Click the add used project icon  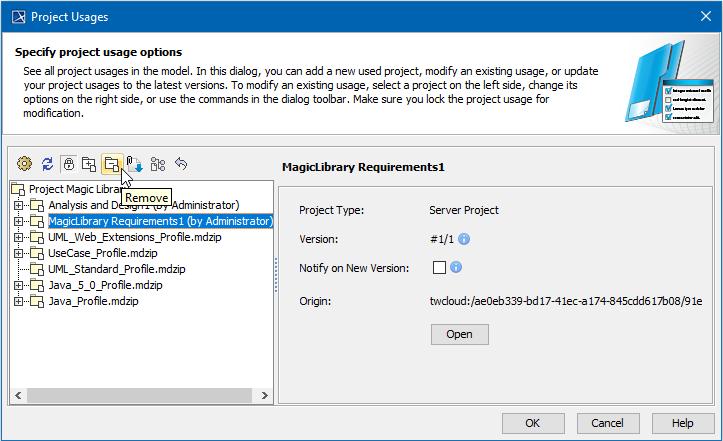pyautogui.click(x=89, y=164)
